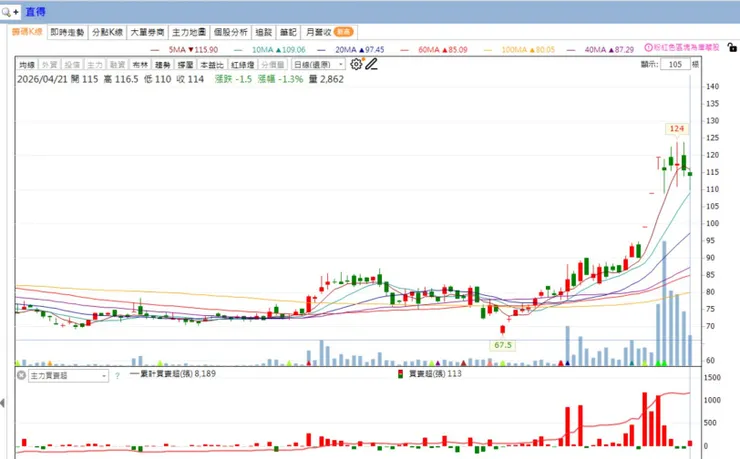The height and width of the screenshot is (459, 740).
Task: Switch to the 月營收 tab
Action: click(329, 32)
